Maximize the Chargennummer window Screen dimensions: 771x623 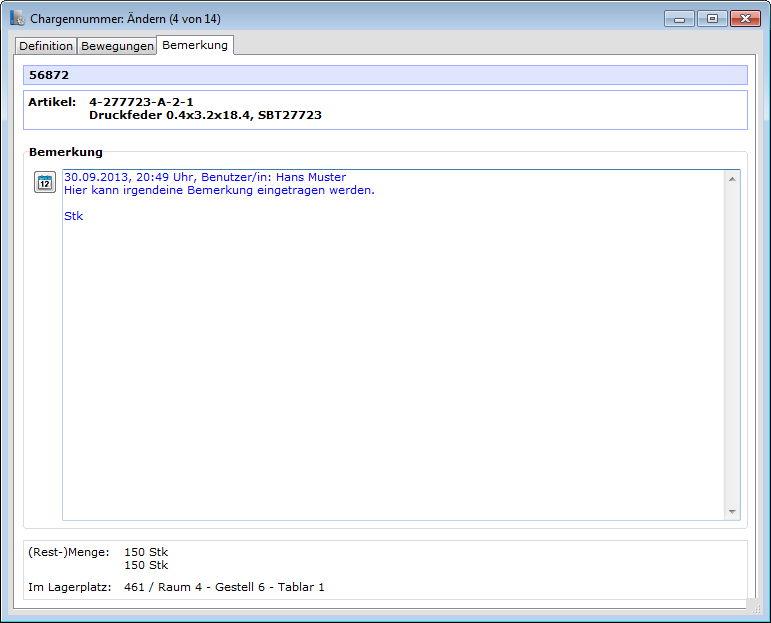click(711, 19)
